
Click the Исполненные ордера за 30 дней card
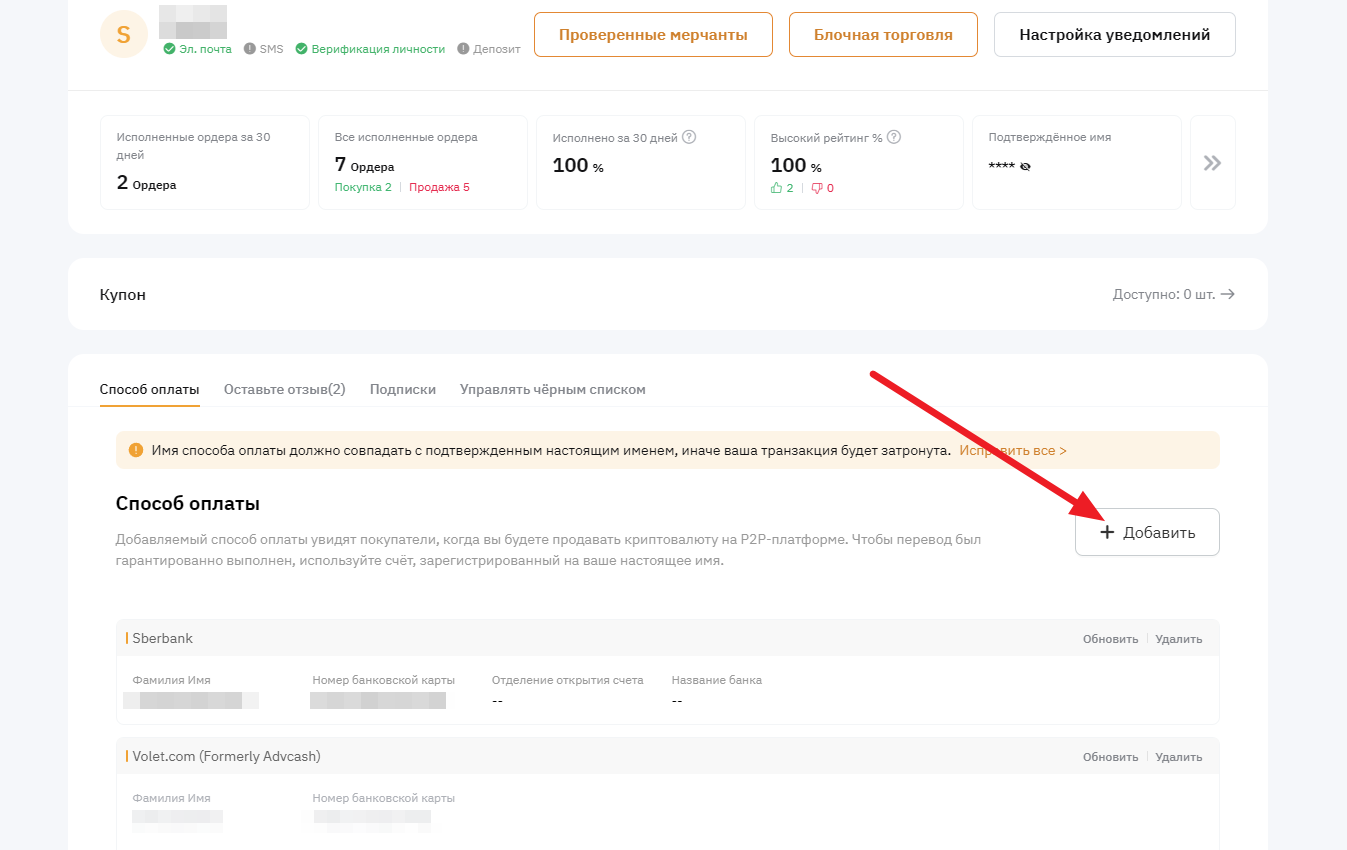tap(205, 163)
